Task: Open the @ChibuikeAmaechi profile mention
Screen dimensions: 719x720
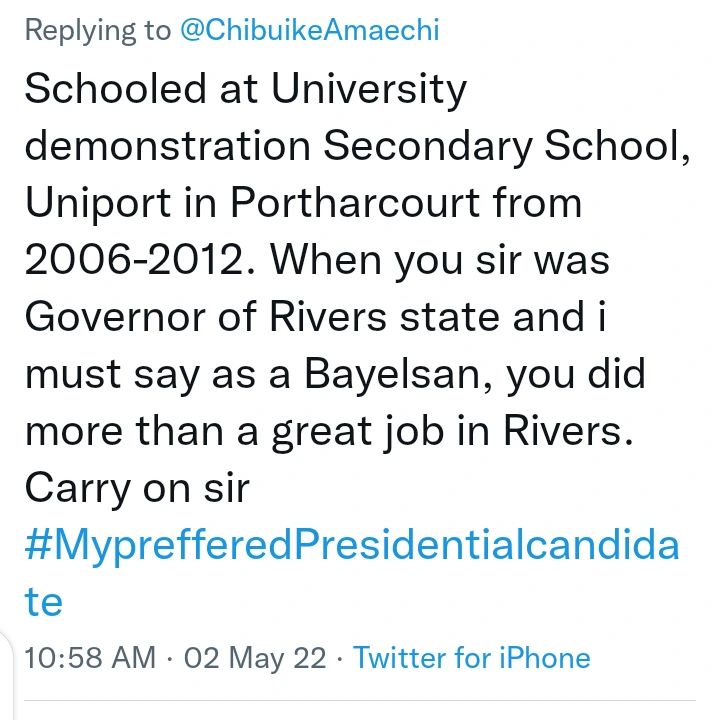Action: [x=309, y=31]
